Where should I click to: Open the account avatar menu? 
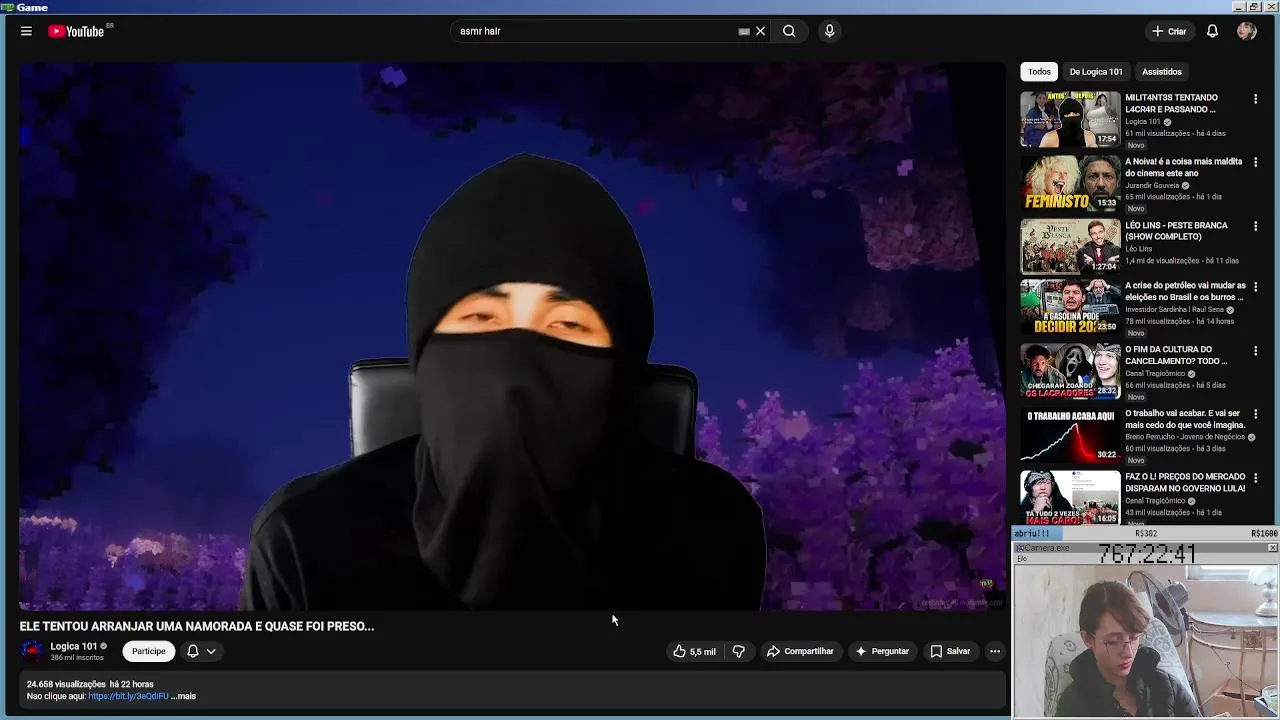(1246, 31)
